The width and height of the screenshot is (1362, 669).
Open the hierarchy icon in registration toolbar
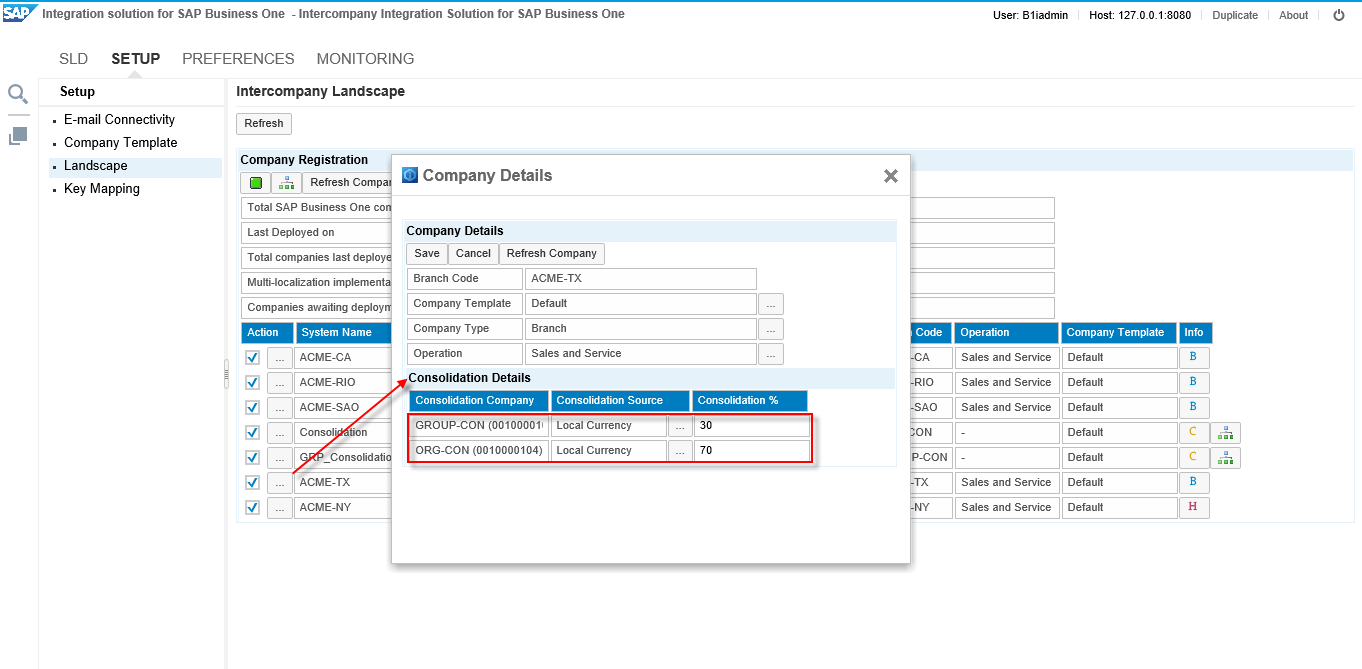click(x=286, y=183)
